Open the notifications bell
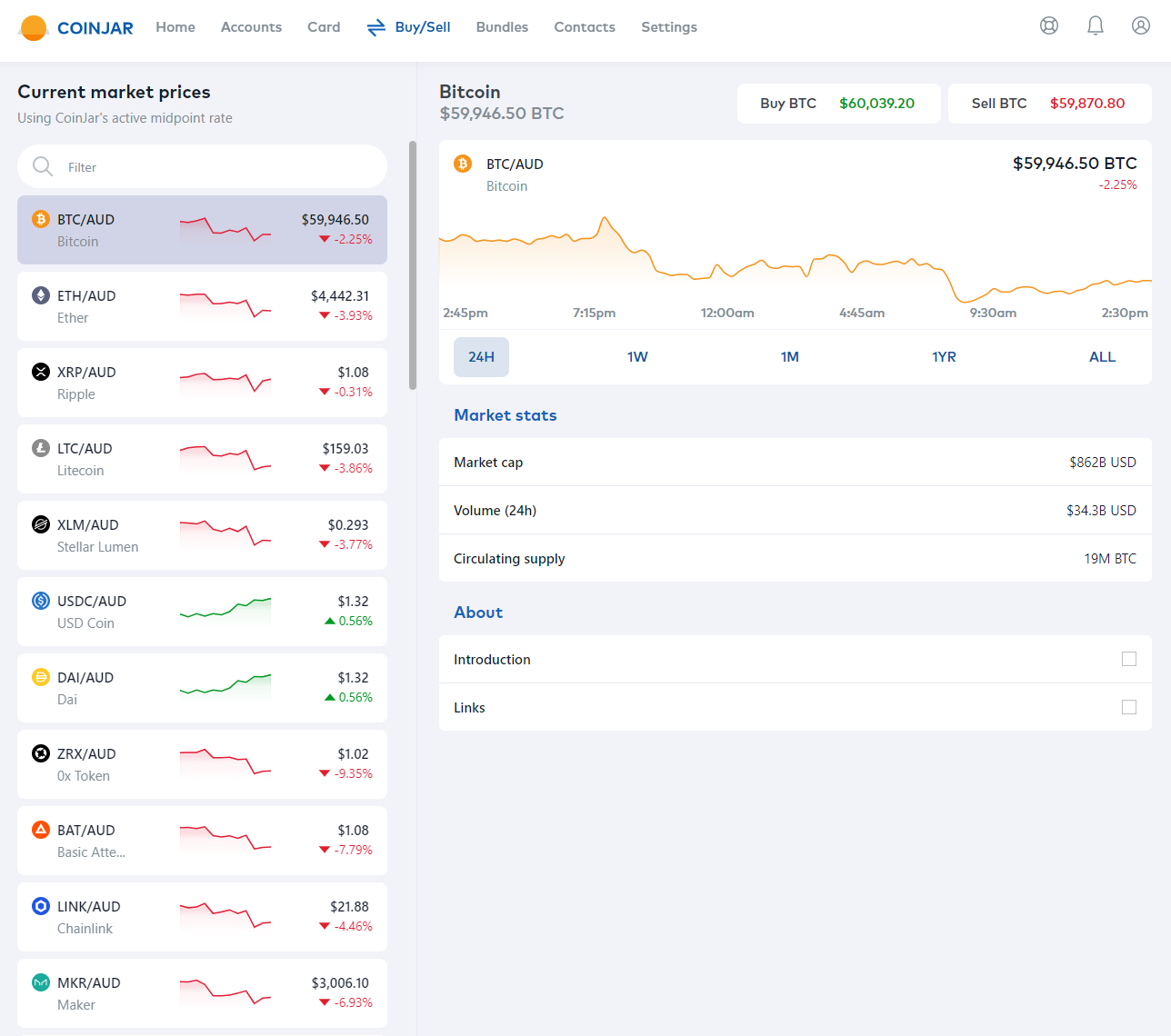Screen dimensions: 1171x1036 click(1096, 25)
